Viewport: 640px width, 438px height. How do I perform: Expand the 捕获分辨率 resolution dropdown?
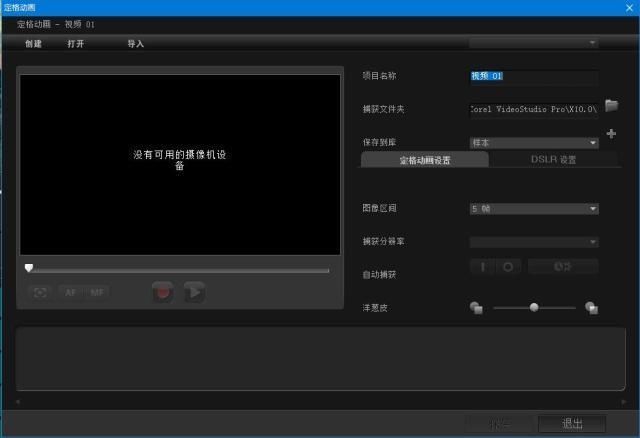pos(534,242)
